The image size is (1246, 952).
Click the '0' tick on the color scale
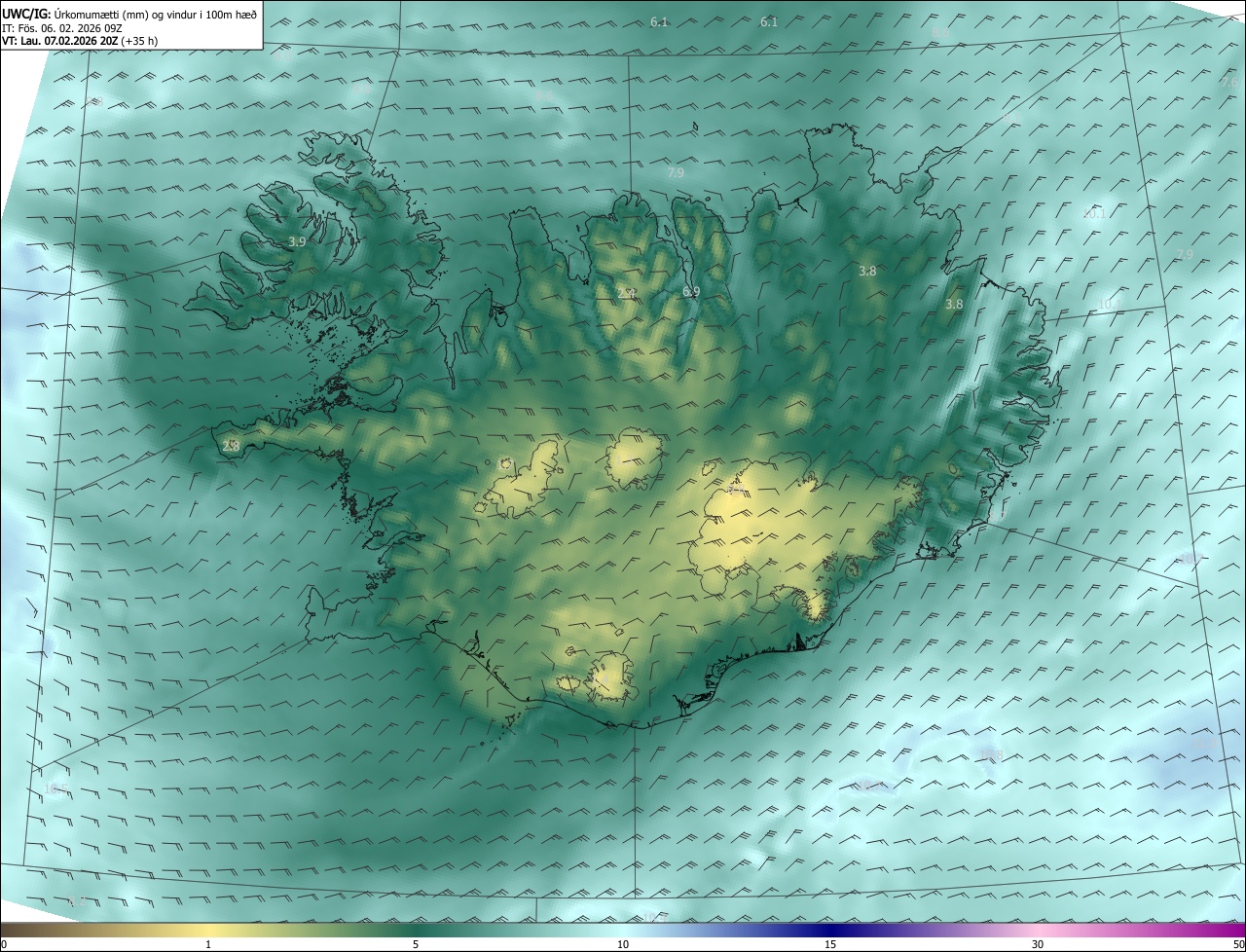coord(4,944)
